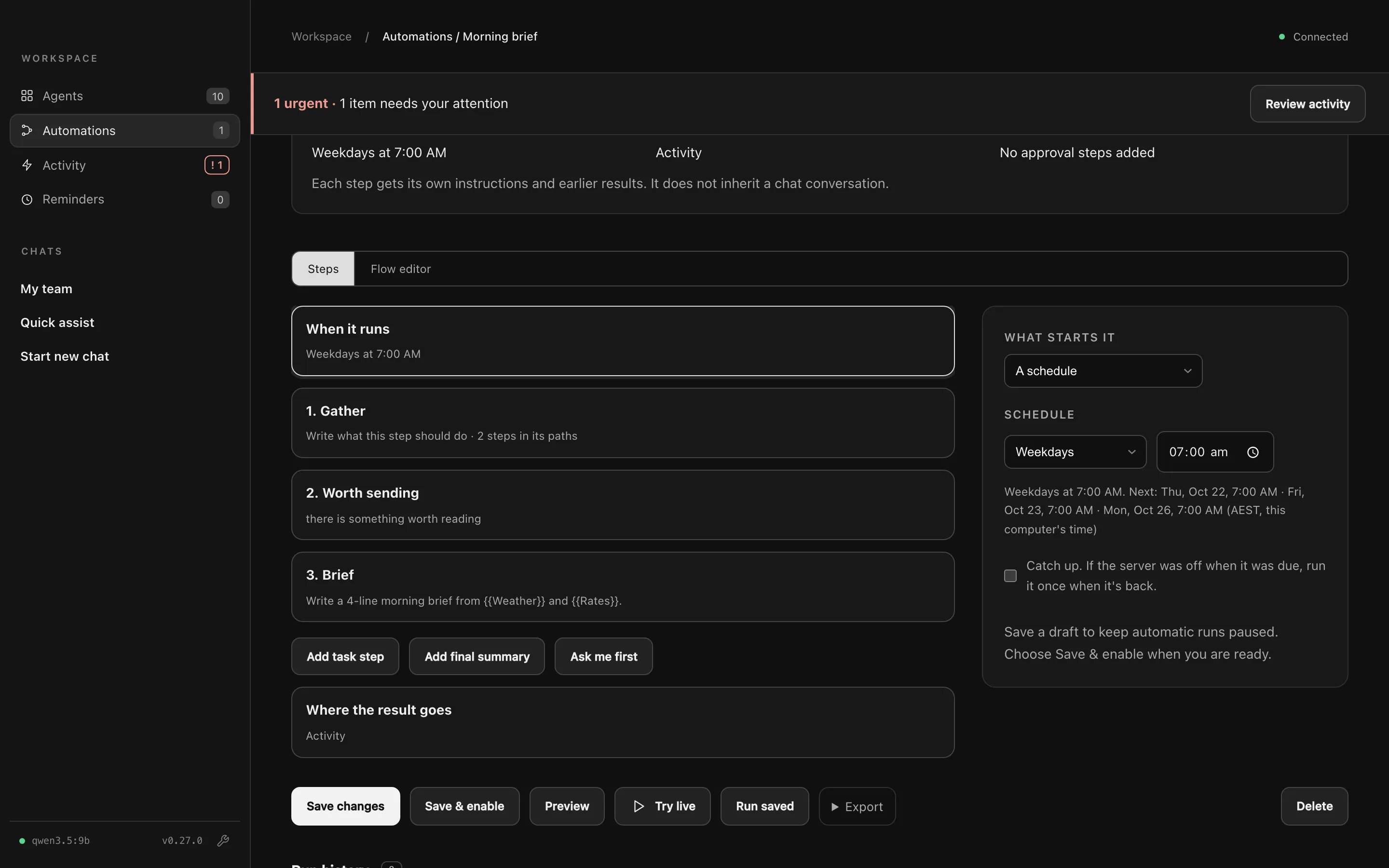Enable the Catch up checkbox
This screenshot has height=868, width=1389.
tap(1010, 576)
